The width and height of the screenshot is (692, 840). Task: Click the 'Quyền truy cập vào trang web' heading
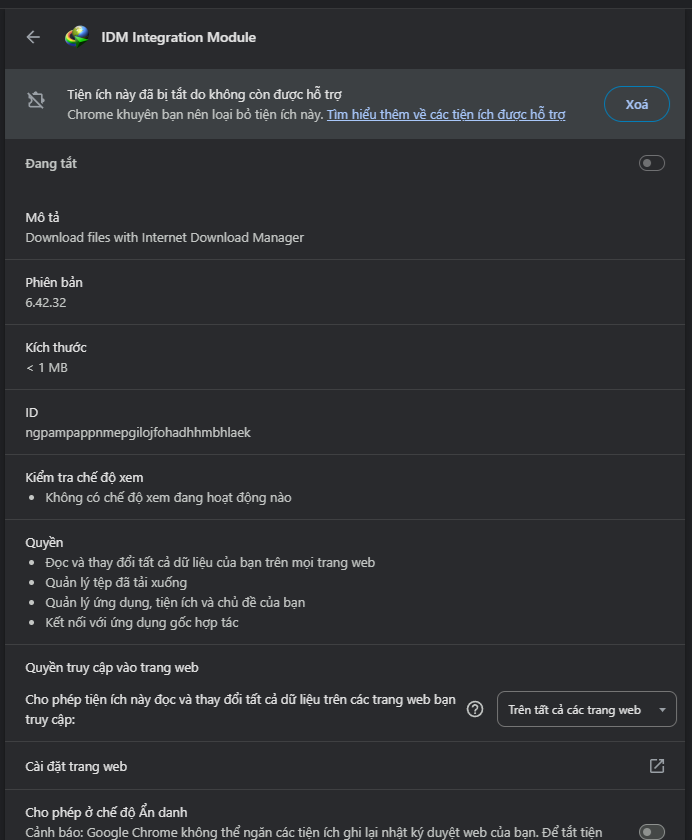click(114, 667)
